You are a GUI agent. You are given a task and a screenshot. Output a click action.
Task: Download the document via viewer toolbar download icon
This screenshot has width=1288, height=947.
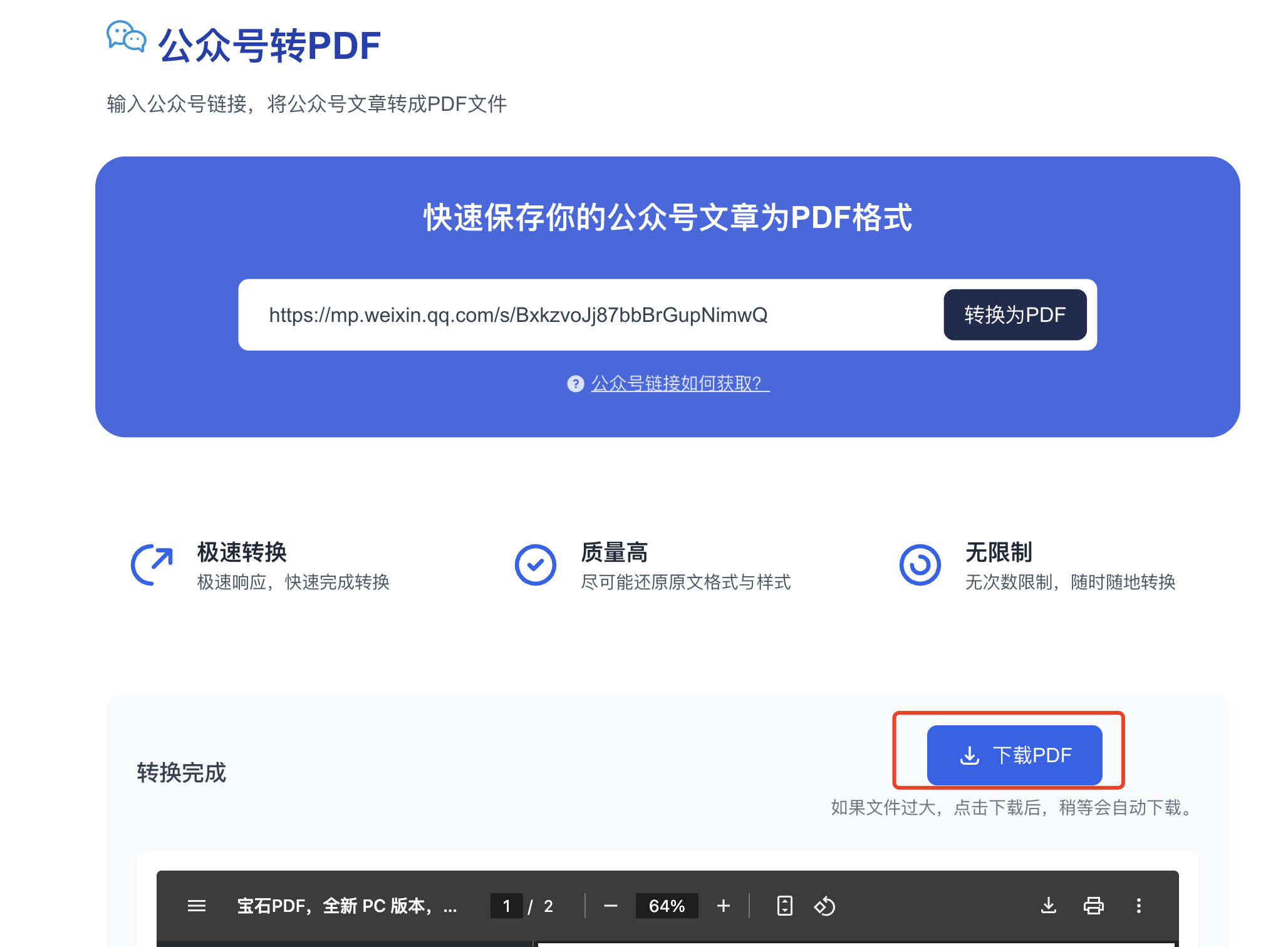1048,905
